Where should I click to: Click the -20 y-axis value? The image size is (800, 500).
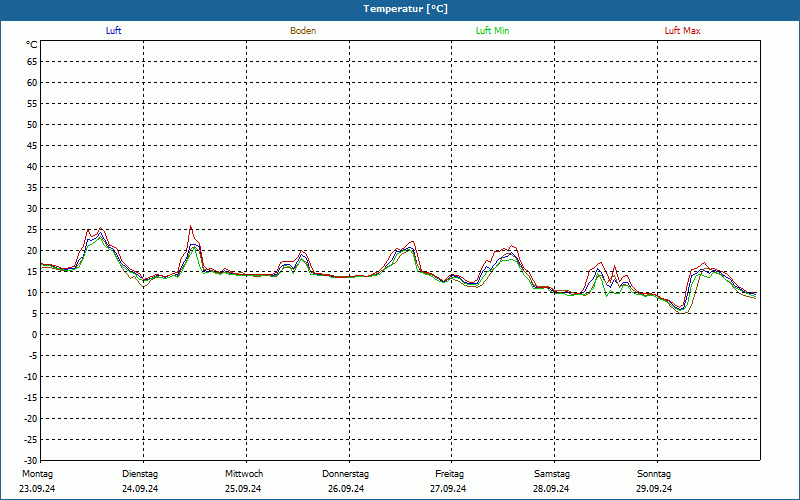[31, 418]
